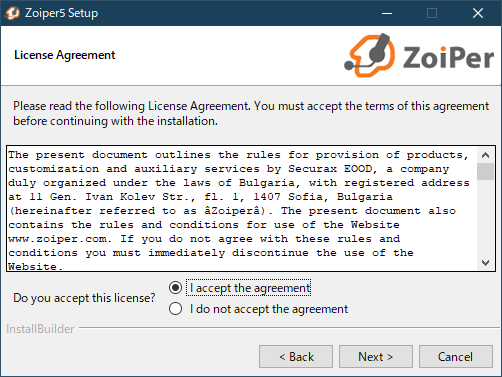Screen dimensions: 502x377
Task: Click the 'Zoiper5 Setup' title bar text
Action: (61, 13)
